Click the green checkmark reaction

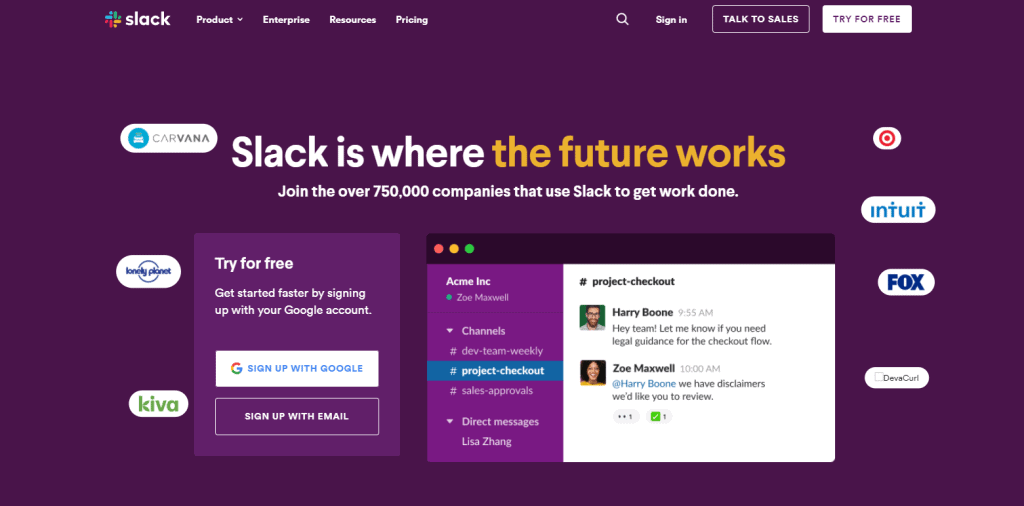(x=659, y=416)
